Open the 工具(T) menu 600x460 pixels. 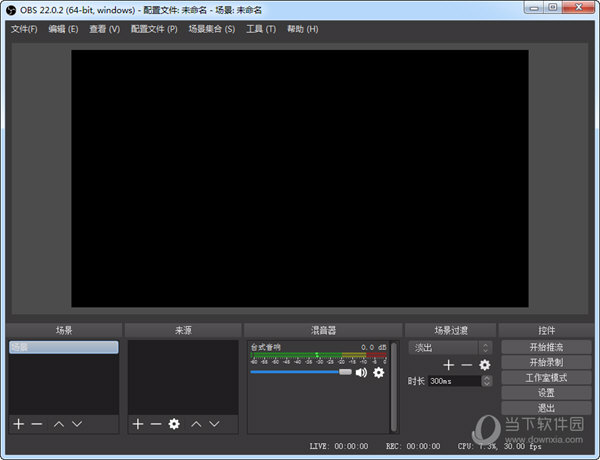(261, 29)
